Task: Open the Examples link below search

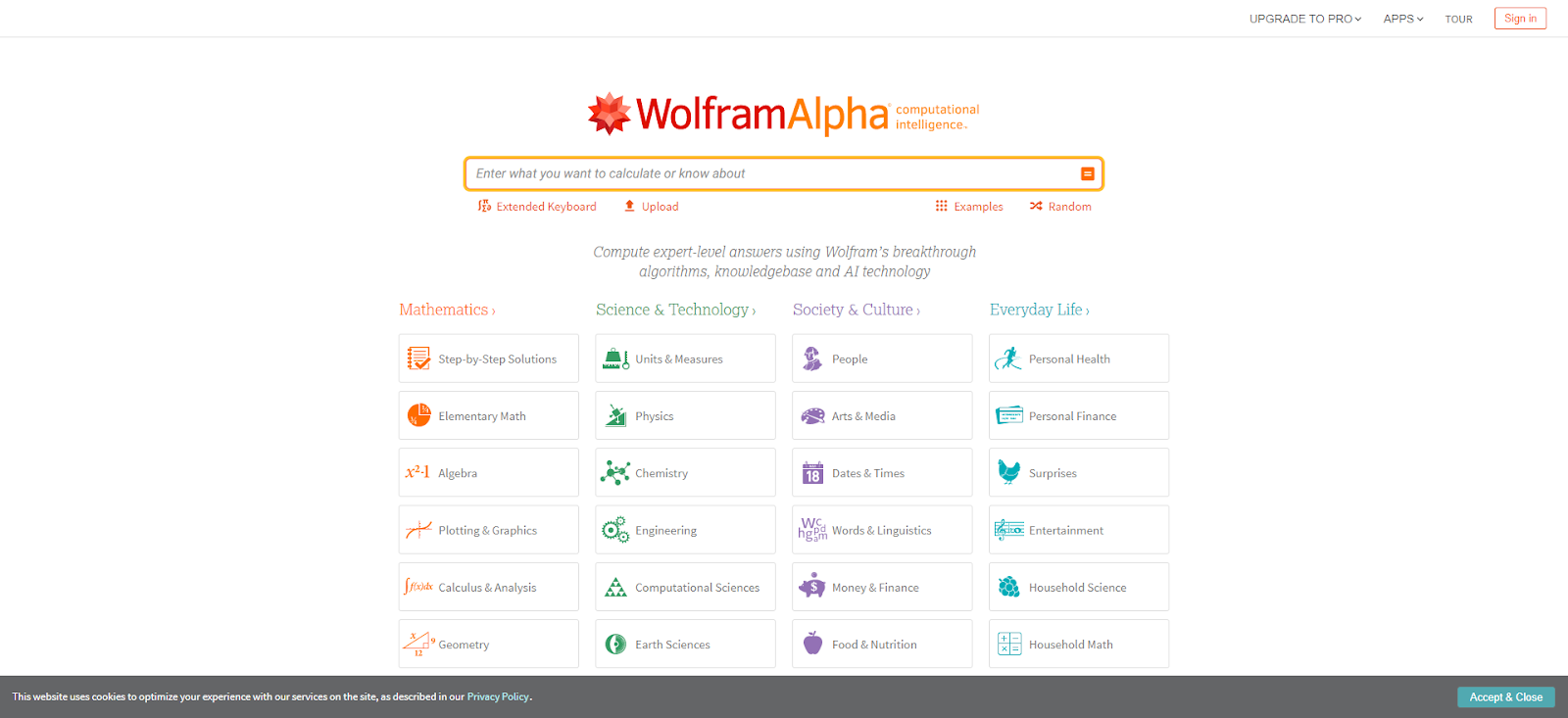Action: point(969,207)
